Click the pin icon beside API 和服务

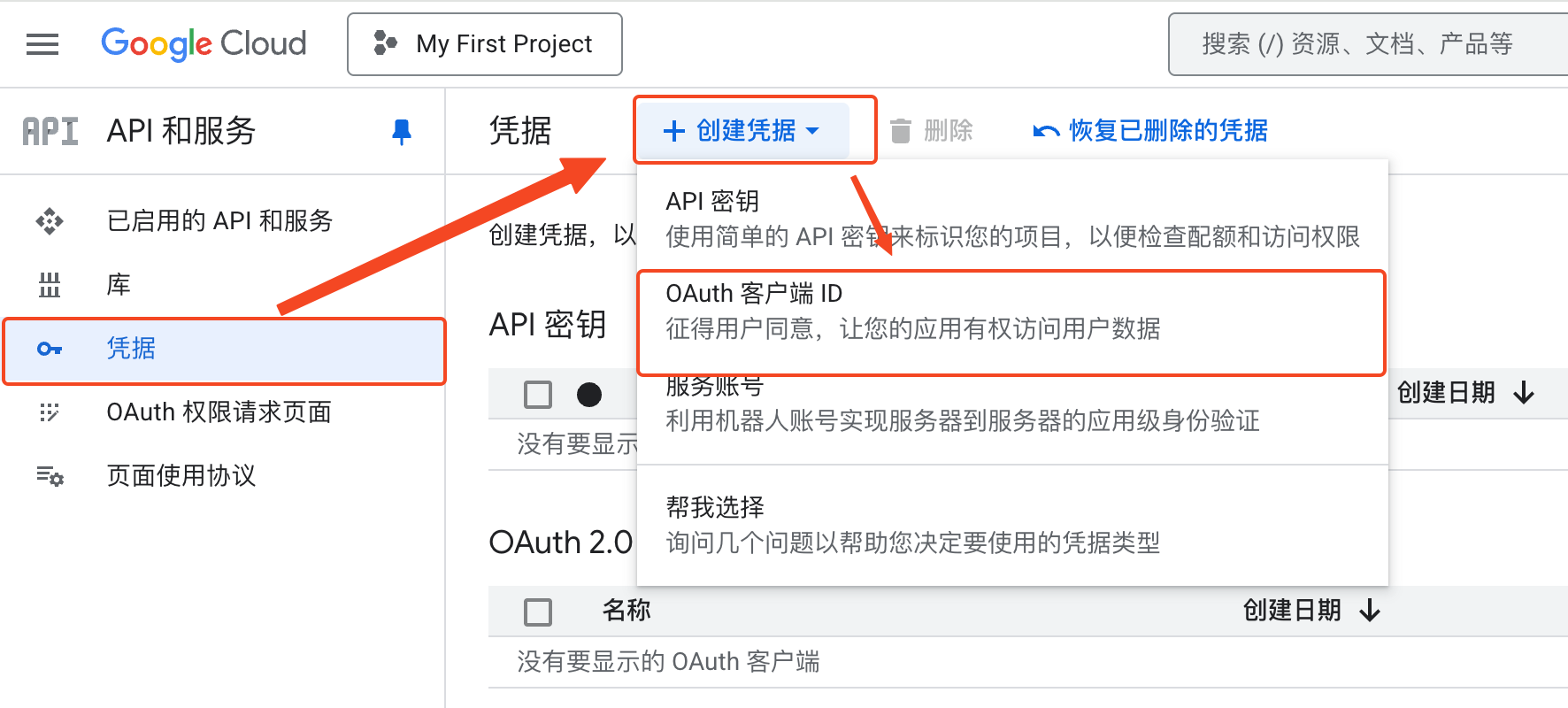[x=402, y=132]
